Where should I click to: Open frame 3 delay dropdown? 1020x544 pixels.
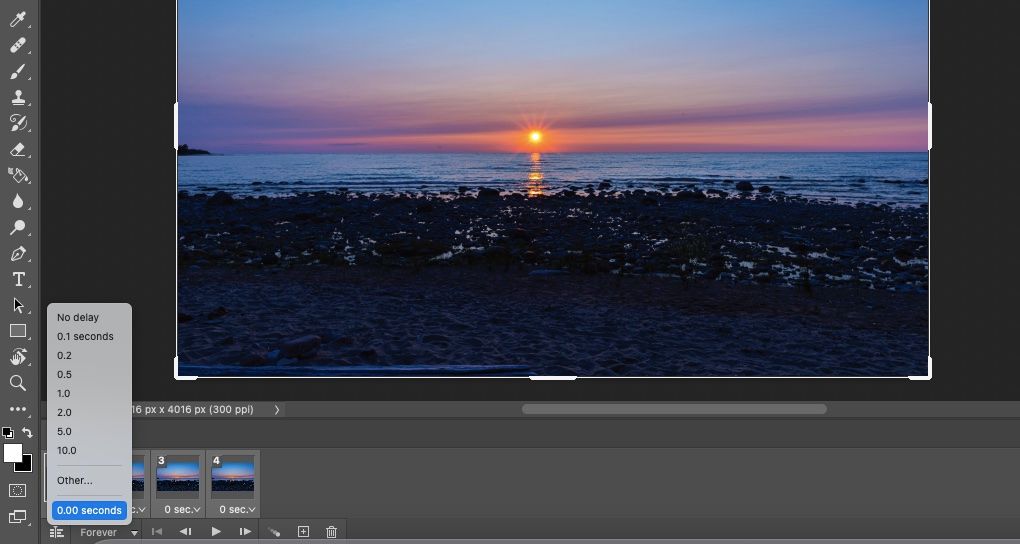tap(181, 509)
